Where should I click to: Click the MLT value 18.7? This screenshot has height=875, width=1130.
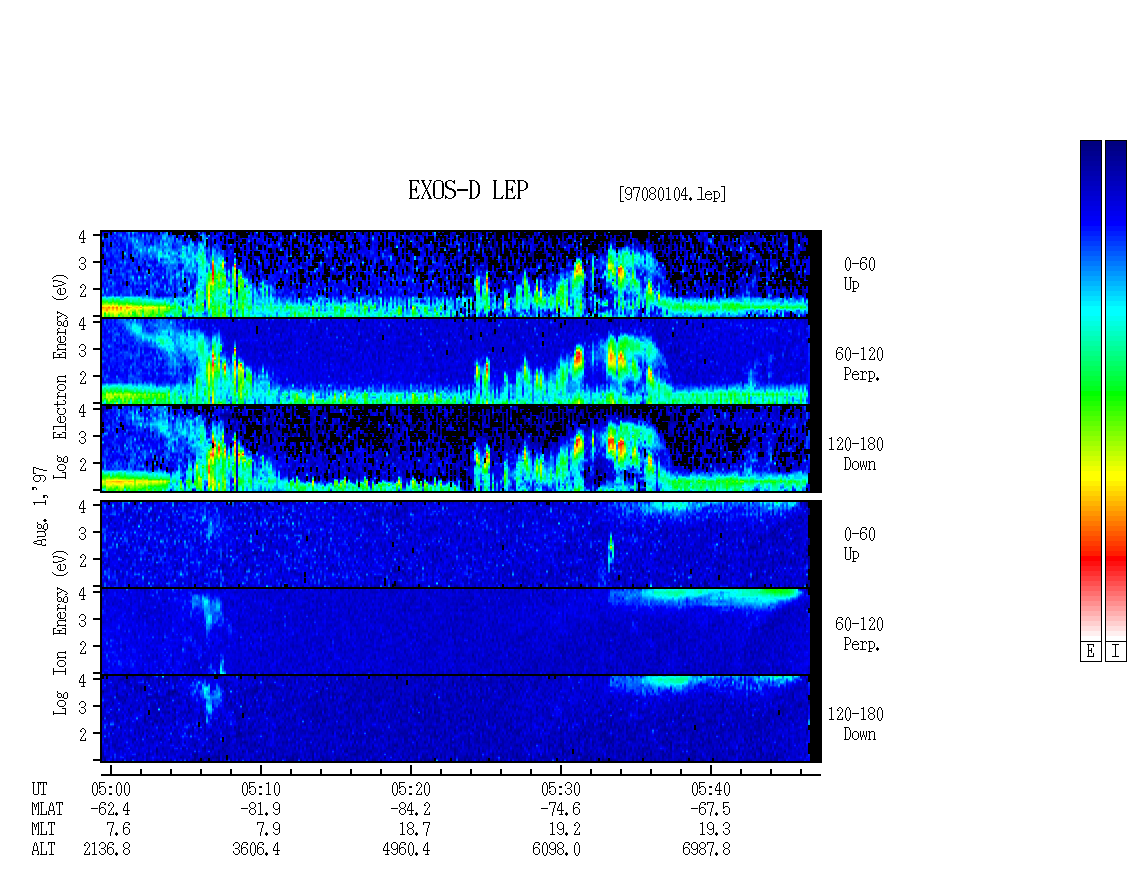pyautogui.click(x=414, y=830)
